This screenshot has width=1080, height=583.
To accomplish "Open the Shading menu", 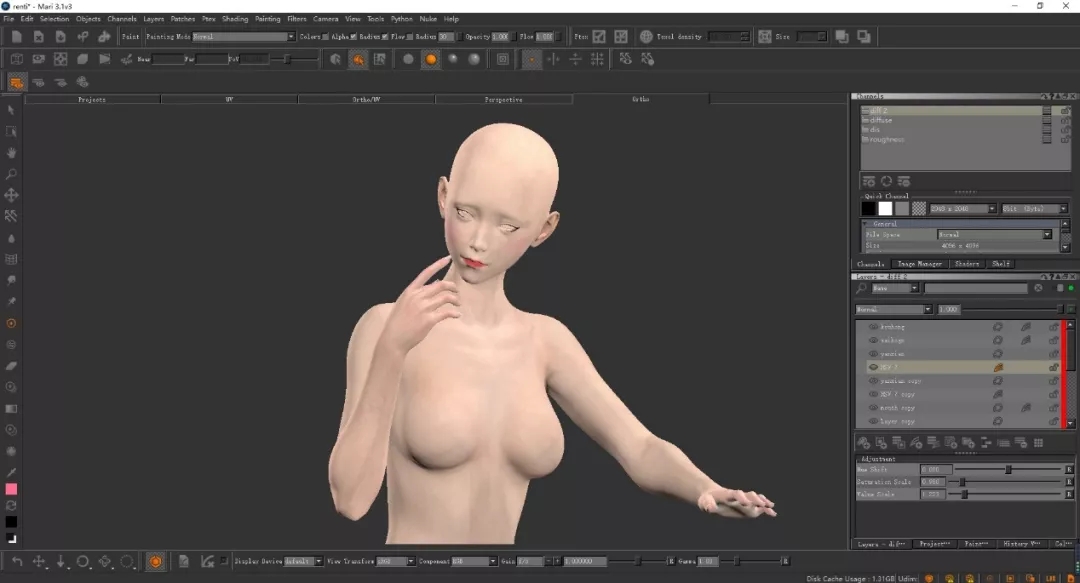I will click(x=235, y=19).
